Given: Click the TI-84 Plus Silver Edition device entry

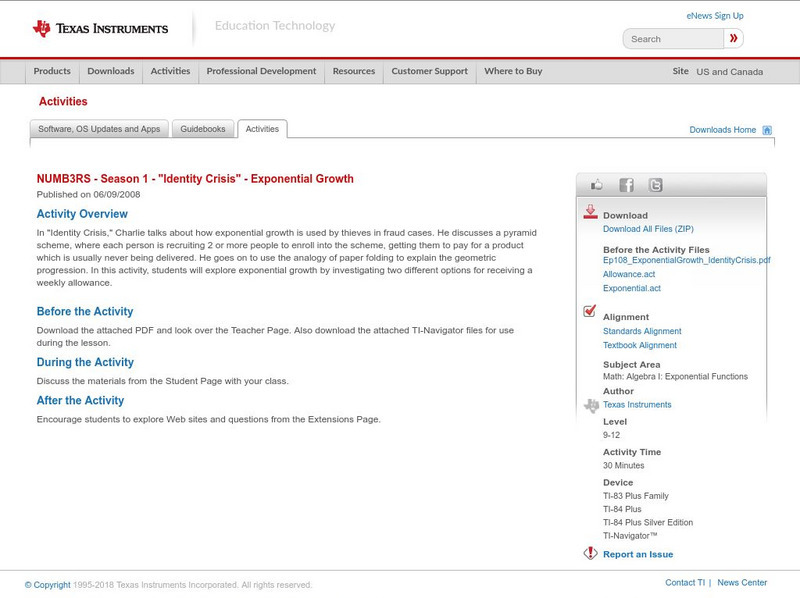Looking at the screenshot, I should point(648,522).
